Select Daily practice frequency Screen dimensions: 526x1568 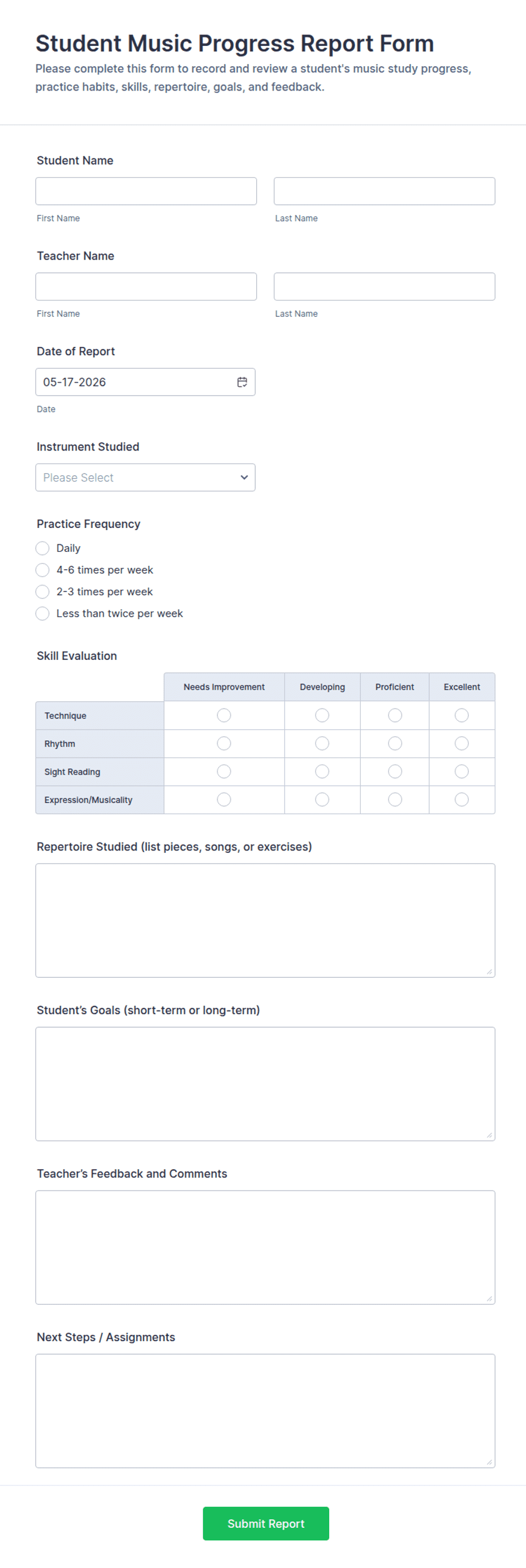42,548
